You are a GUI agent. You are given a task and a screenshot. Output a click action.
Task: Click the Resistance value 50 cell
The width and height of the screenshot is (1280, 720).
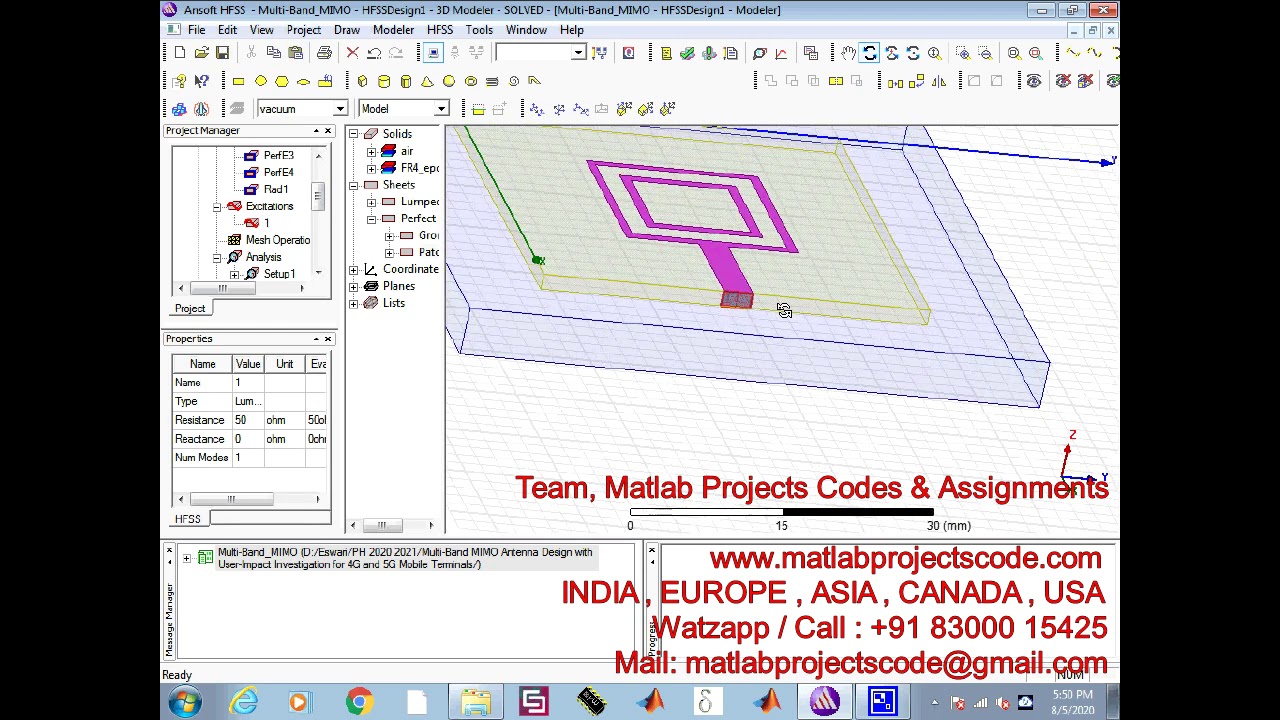(248, 421)
